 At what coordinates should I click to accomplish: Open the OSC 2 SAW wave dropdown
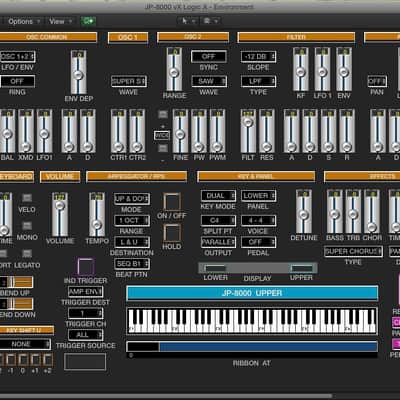click(209, 81)
